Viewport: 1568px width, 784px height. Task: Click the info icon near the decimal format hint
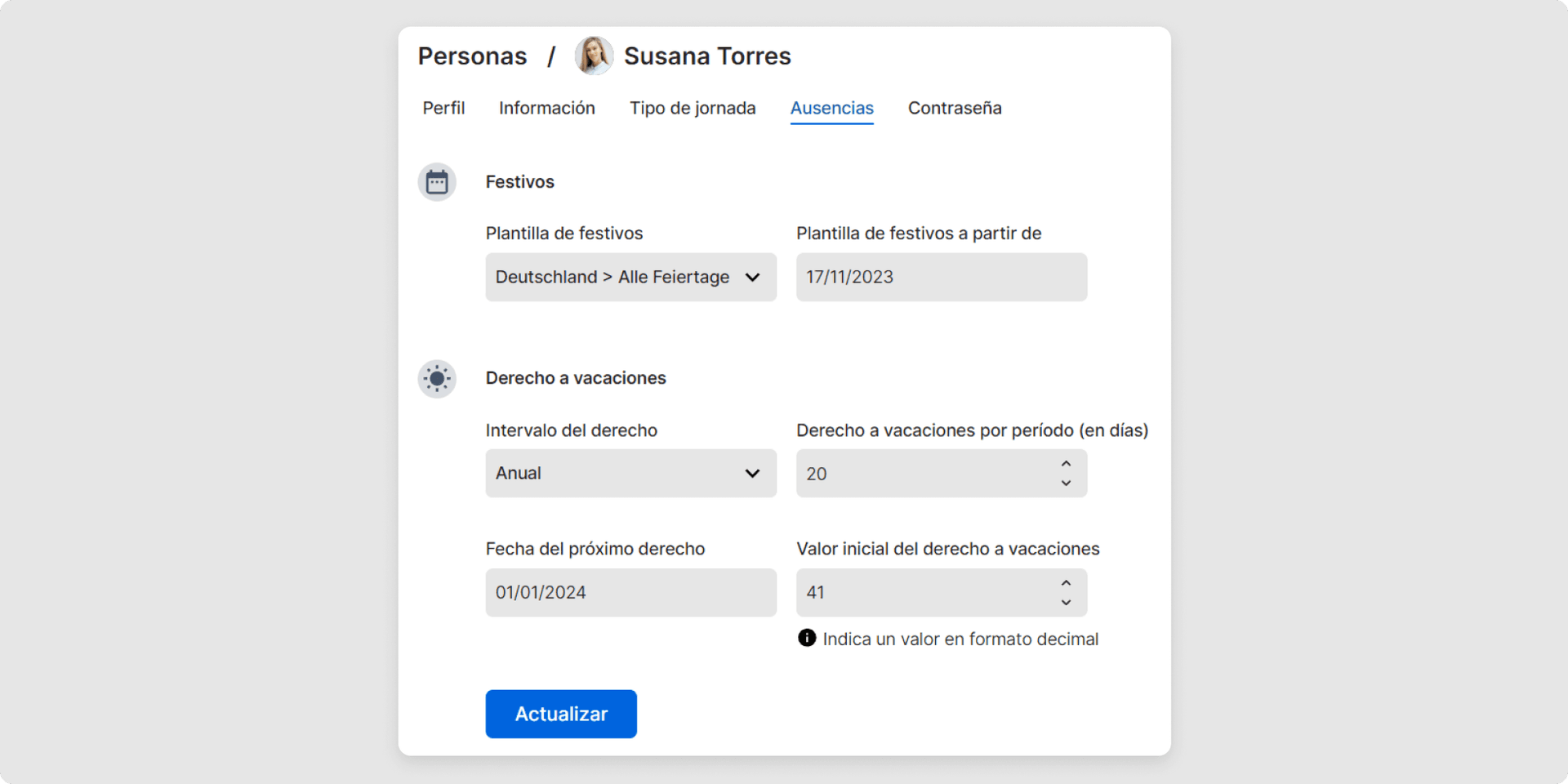tap(806, 639)
